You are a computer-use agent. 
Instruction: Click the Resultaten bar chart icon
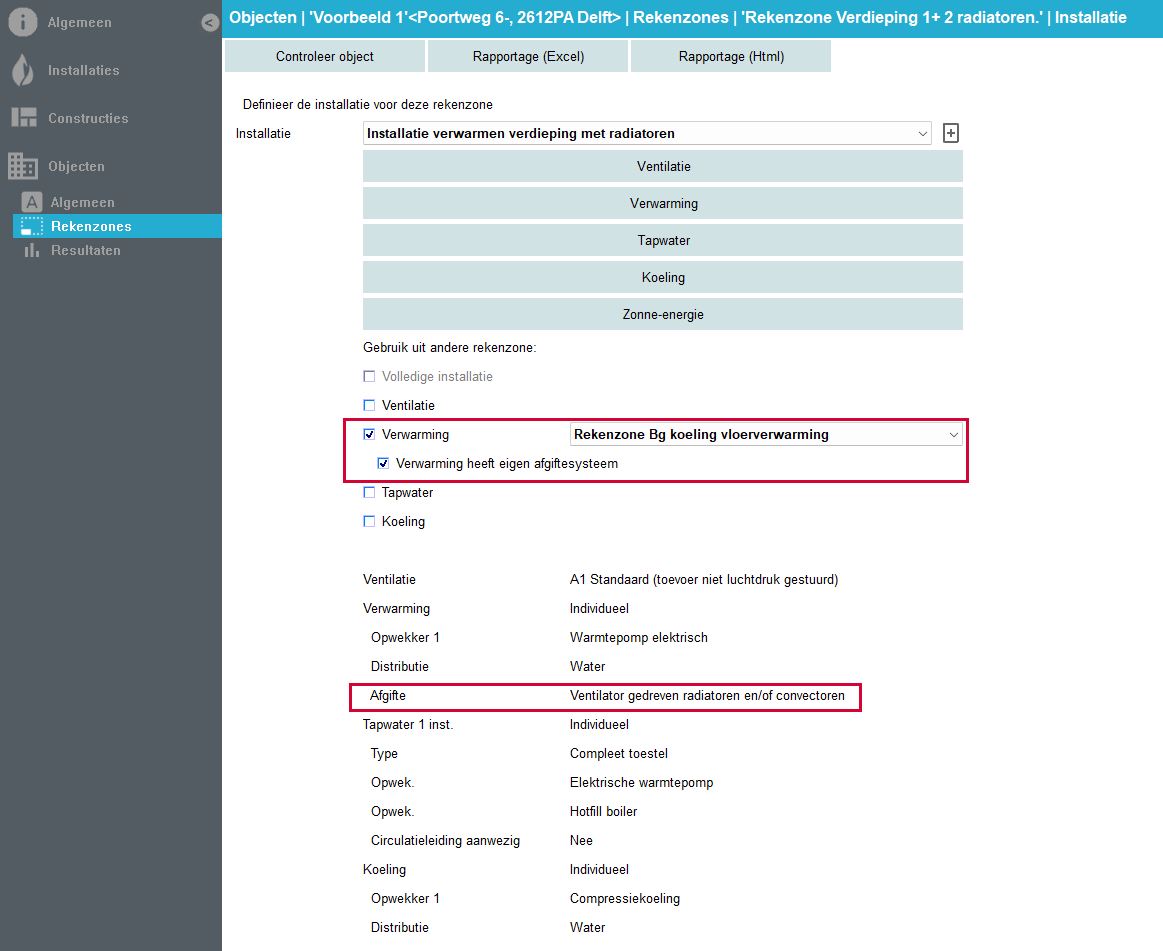tap(32, 250)
